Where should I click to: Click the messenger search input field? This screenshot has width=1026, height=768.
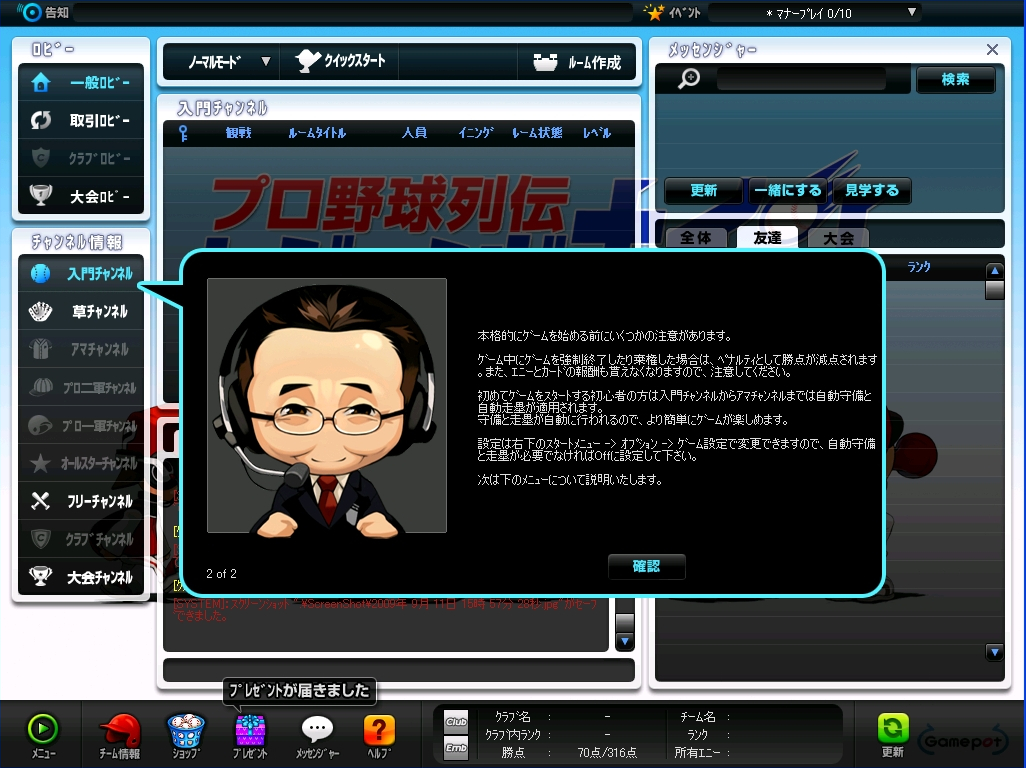point(801,79)
